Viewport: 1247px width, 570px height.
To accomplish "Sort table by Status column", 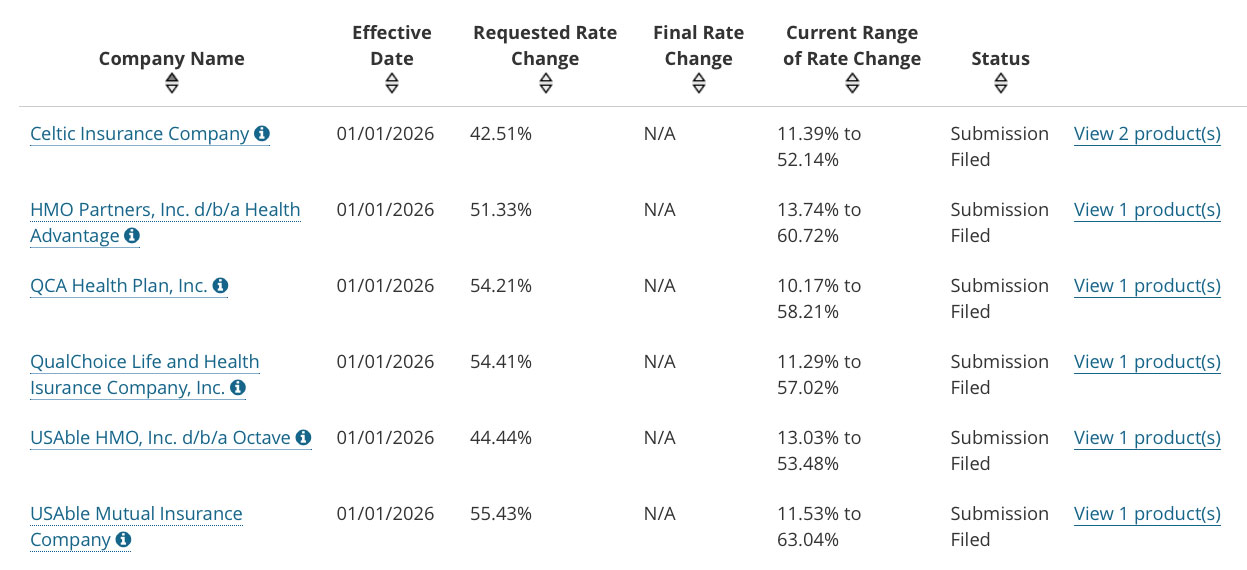I will coord(1000,83).
